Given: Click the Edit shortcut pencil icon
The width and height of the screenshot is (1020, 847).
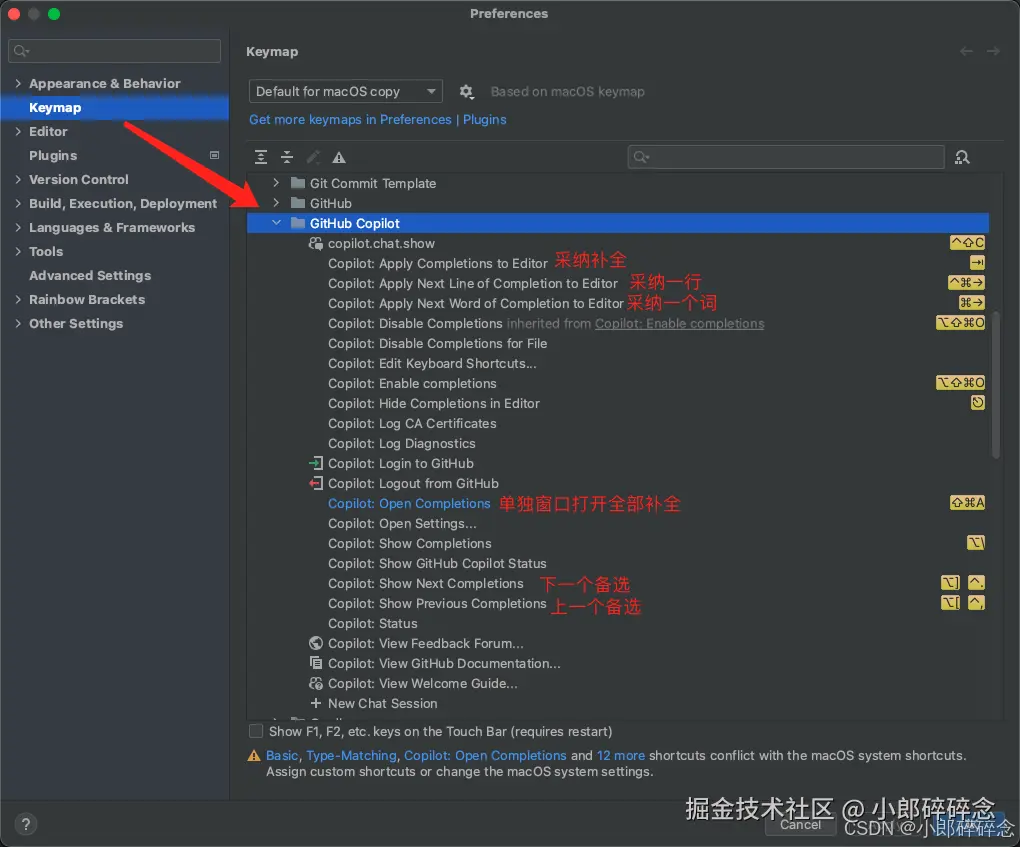Looking at the screenshot, I should [x=313, y=157].
